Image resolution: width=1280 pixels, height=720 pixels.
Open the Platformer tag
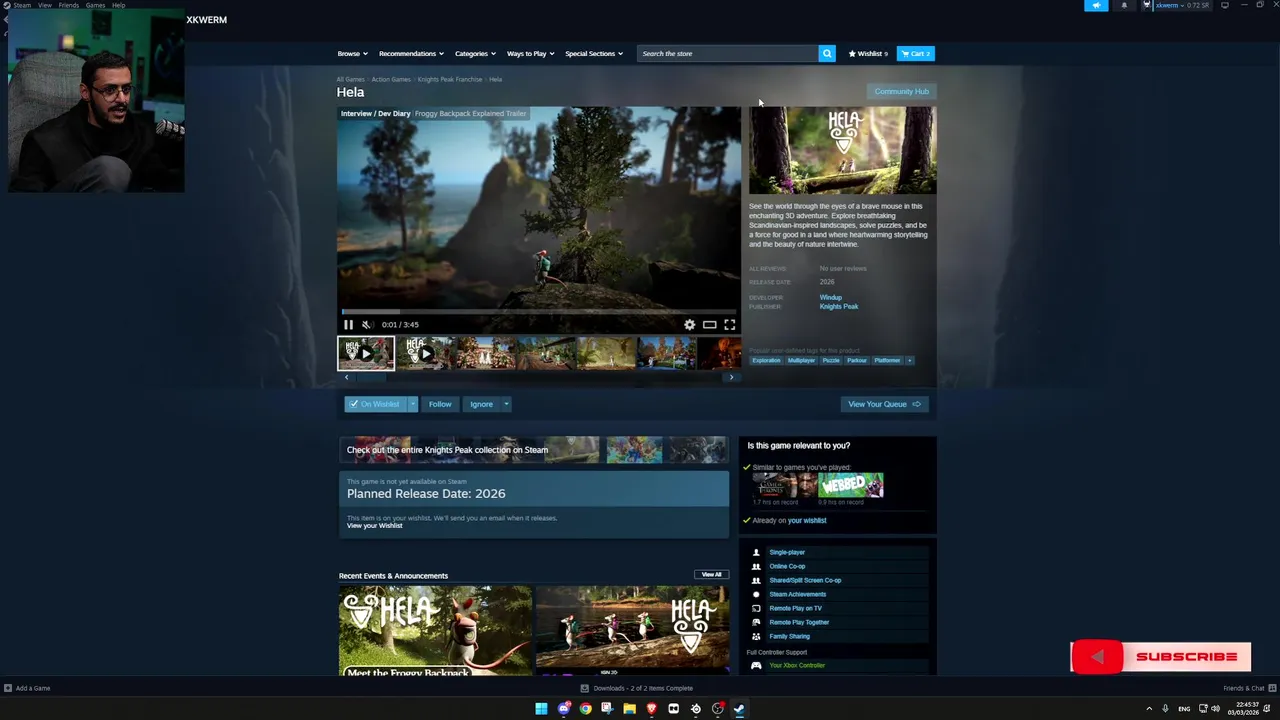pyautogui.click(x=887, y=360)
